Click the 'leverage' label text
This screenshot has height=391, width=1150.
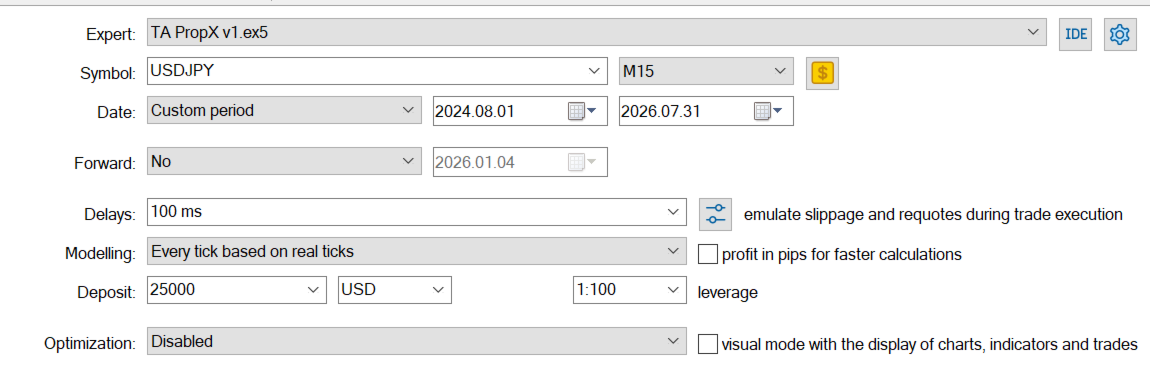[x=728, y=293]
